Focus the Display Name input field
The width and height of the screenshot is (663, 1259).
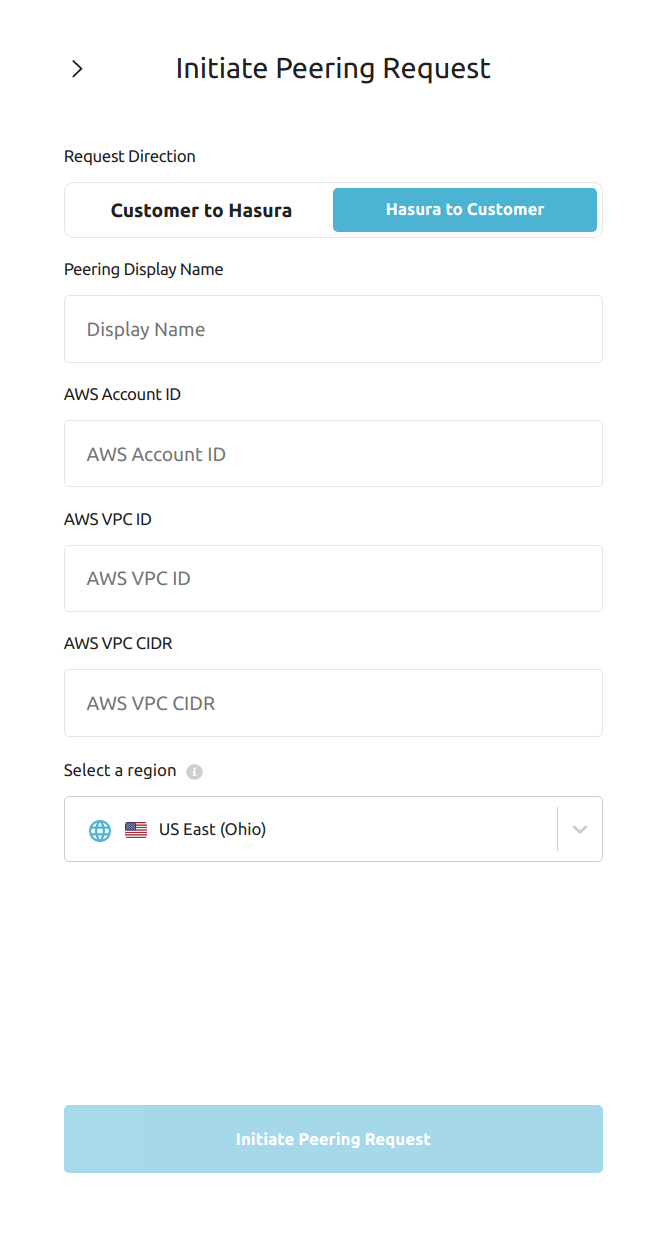tap(333, 329)
